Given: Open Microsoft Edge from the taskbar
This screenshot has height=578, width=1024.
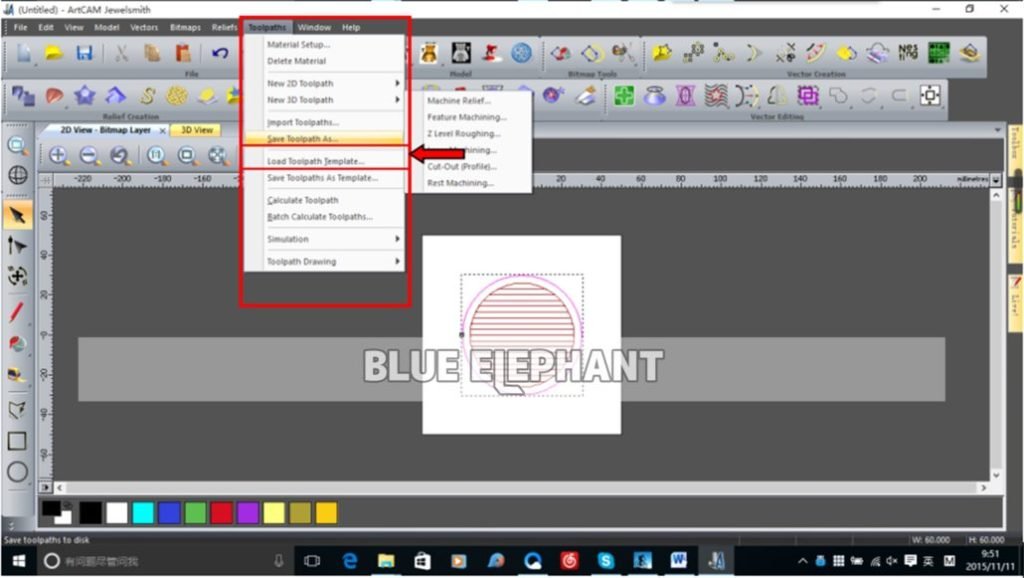Looking at the screenshot, I should click(x=350, y=560).
